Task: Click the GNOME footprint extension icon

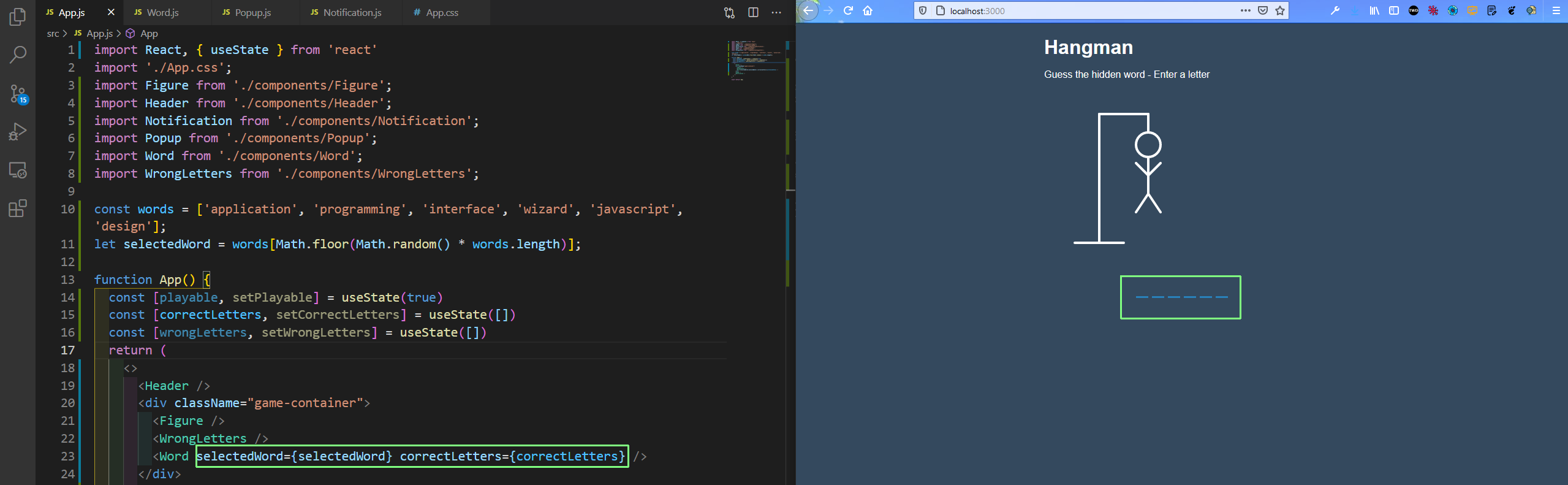Action: tap(1512, 10)
